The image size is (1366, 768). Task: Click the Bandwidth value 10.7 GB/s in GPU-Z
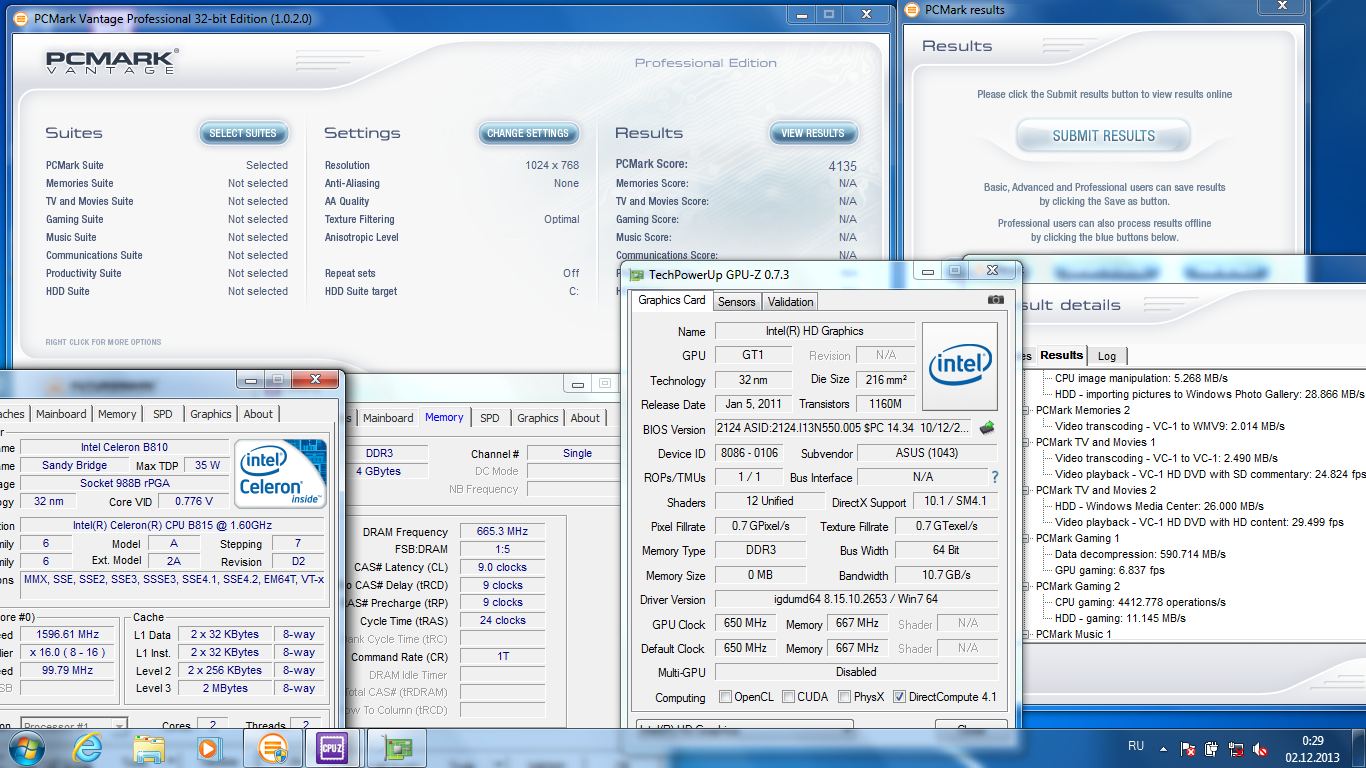click(x=945, y=575)
